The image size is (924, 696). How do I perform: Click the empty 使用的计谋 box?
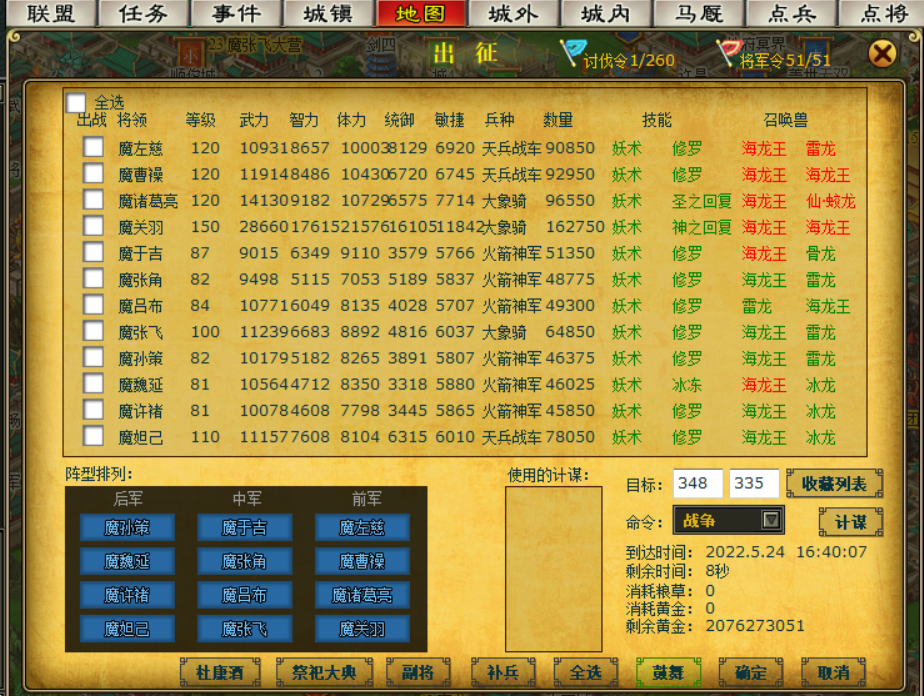click(553, 569)
